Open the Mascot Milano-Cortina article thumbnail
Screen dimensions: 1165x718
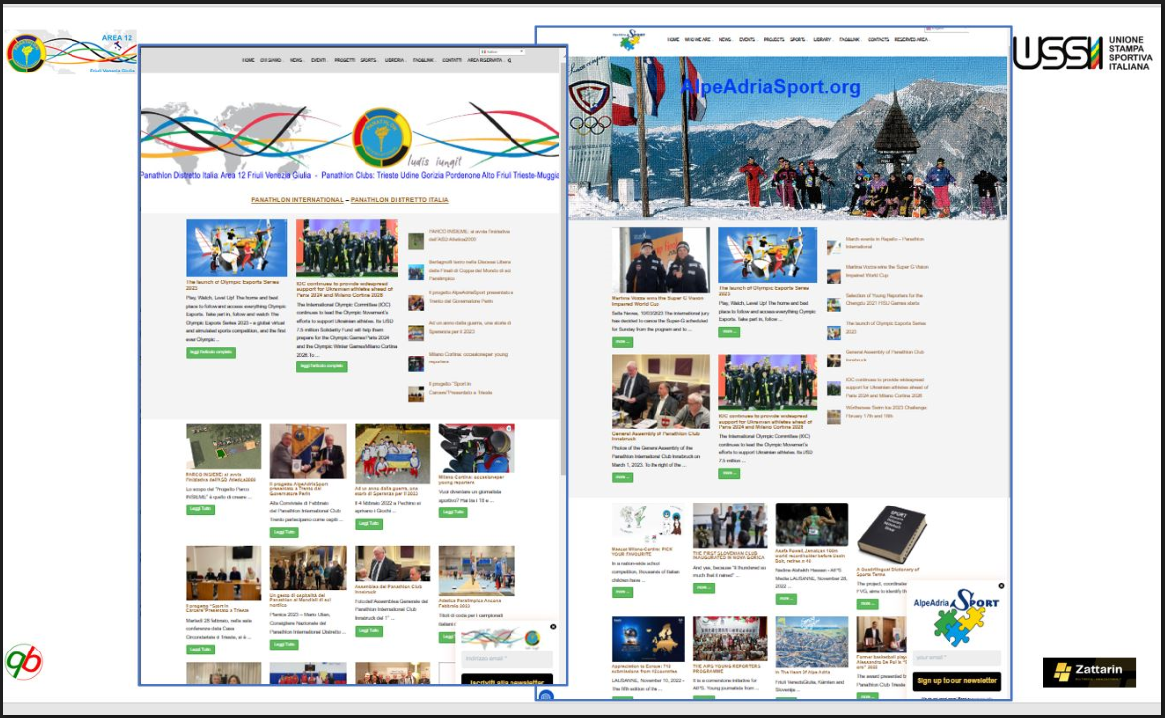(648, 524)
